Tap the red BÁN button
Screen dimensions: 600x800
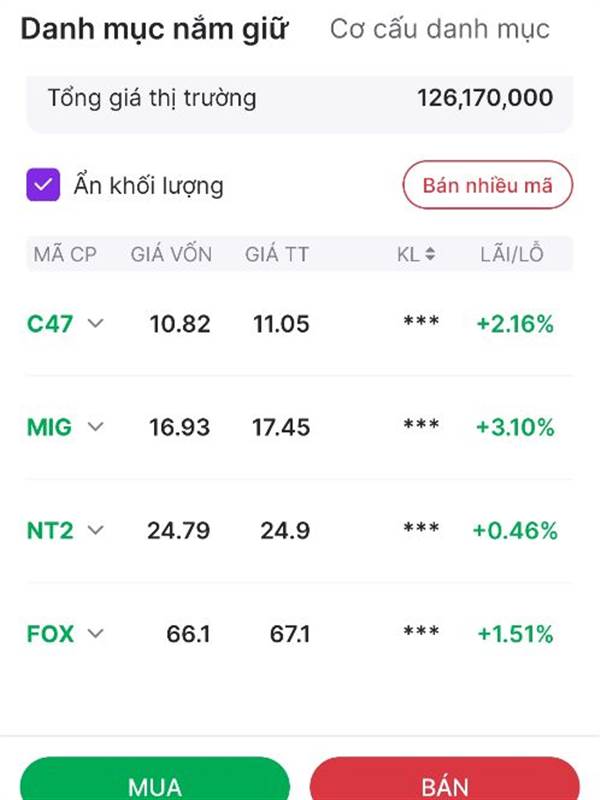click(445, 784)
